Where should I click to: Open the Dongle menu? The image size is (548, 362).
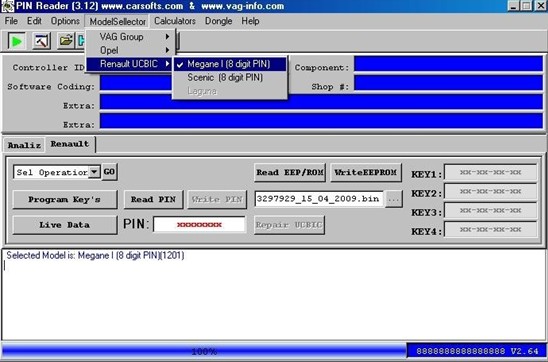click(218, 21)
